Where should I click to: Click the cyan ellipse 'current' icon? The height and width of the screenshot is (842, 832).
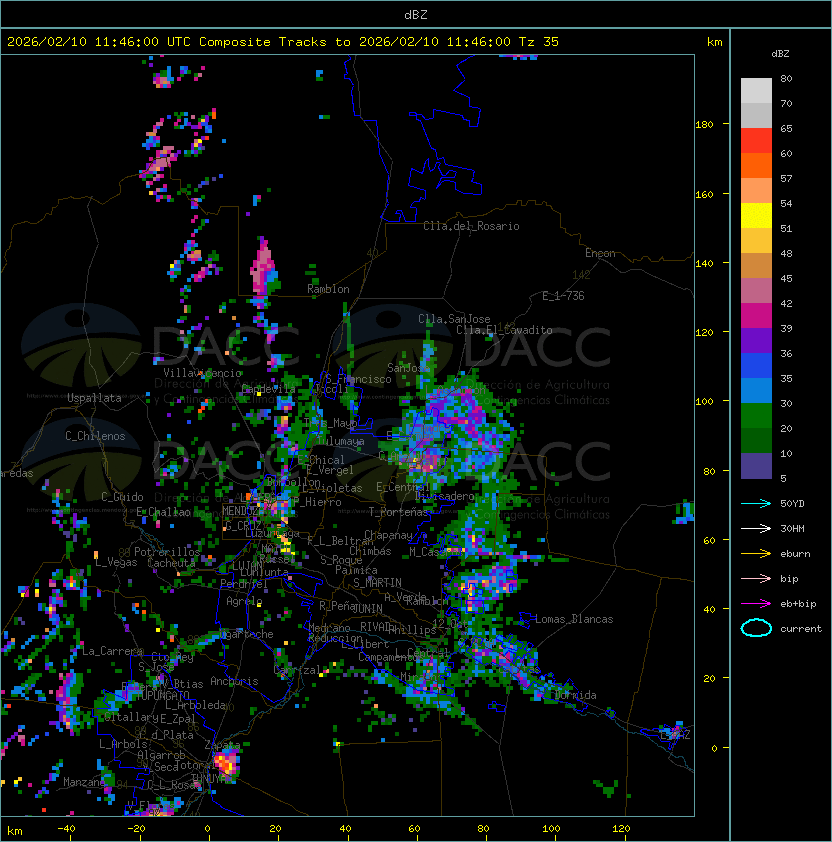[756, 628]
